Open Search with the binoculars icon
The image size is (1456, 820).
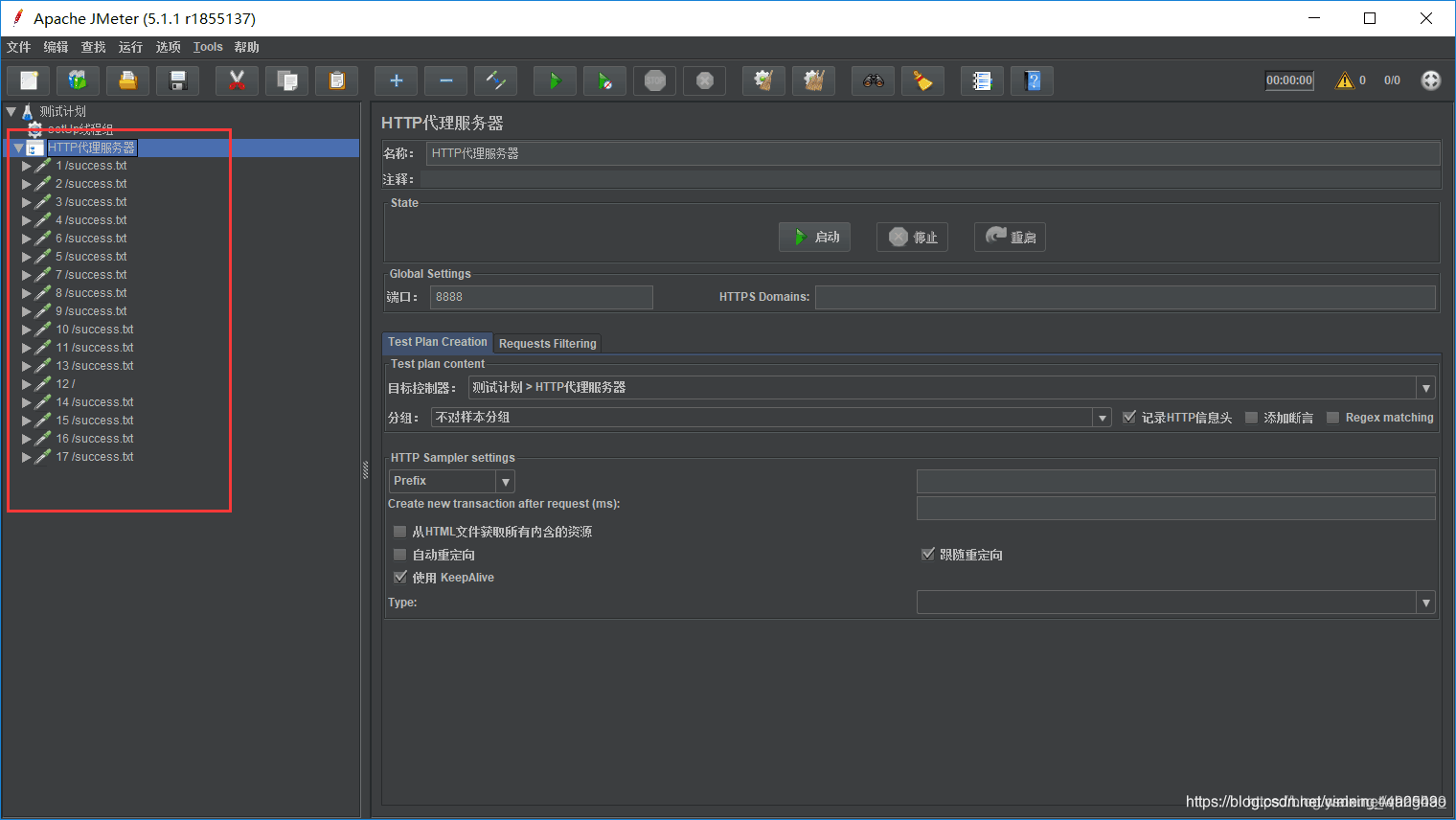coord(873,81)
